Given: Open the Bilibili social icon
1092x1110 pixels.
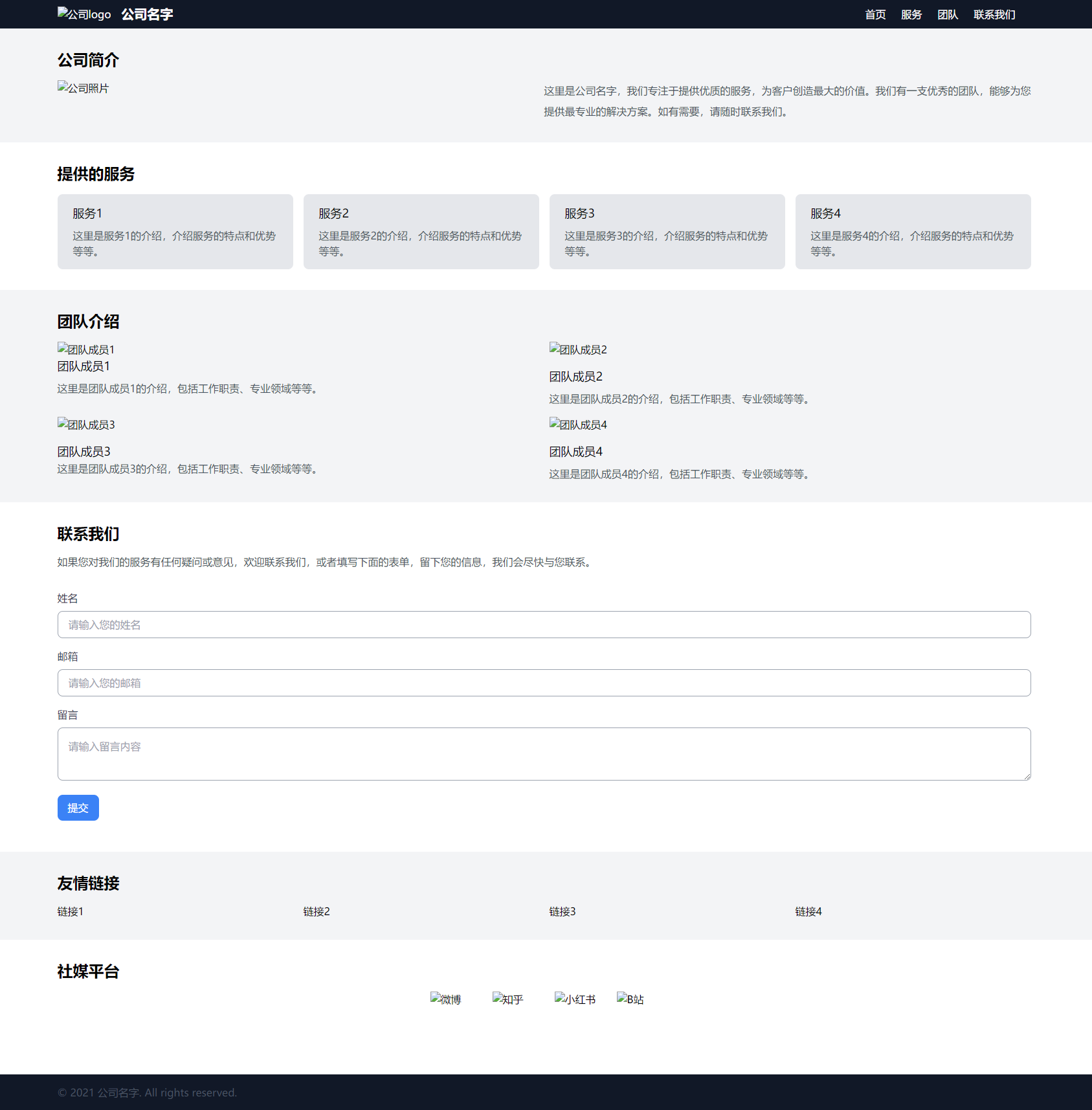Looking at the screenshot, I should point(630,999).
